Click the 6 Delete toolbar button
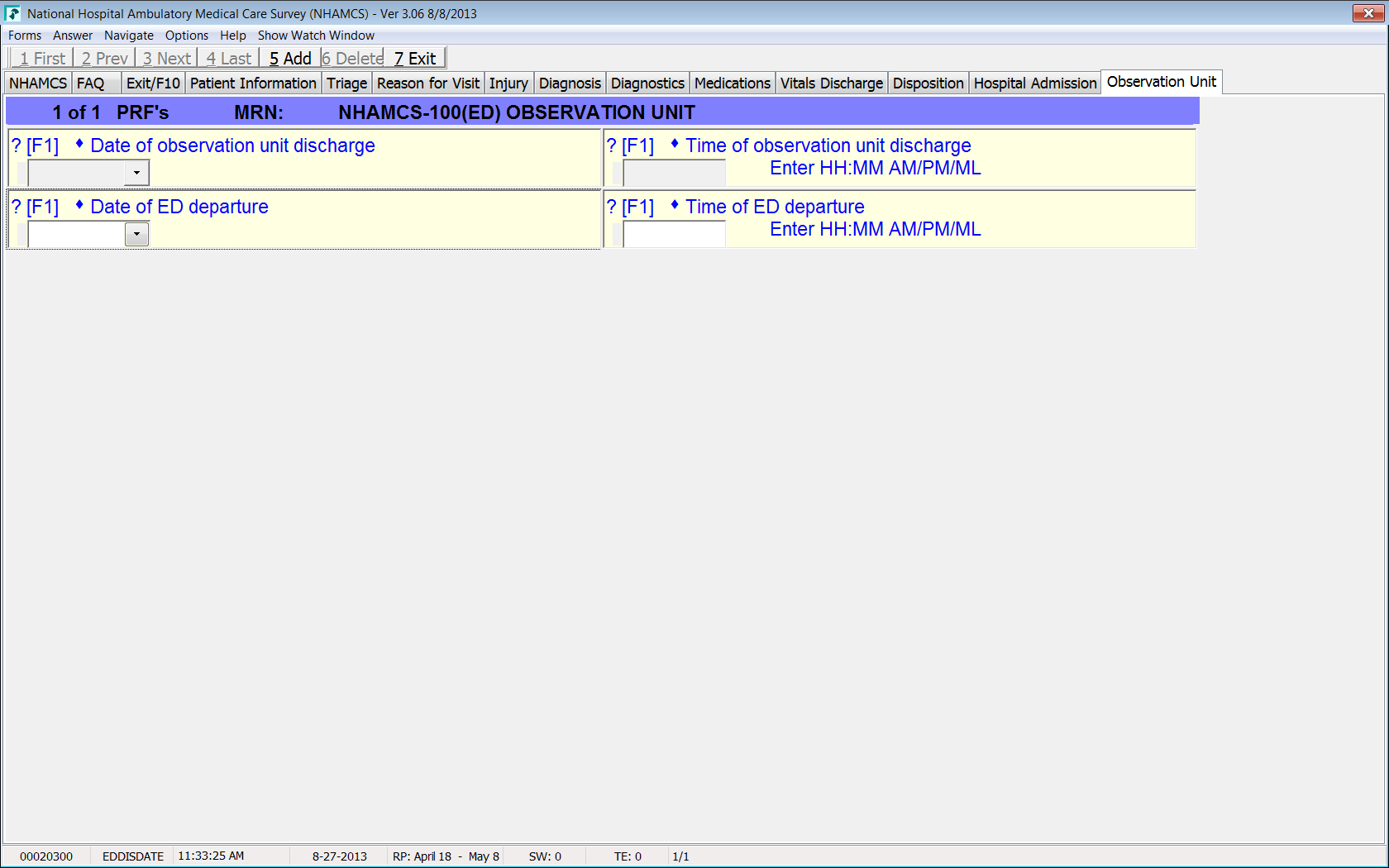 353,58
